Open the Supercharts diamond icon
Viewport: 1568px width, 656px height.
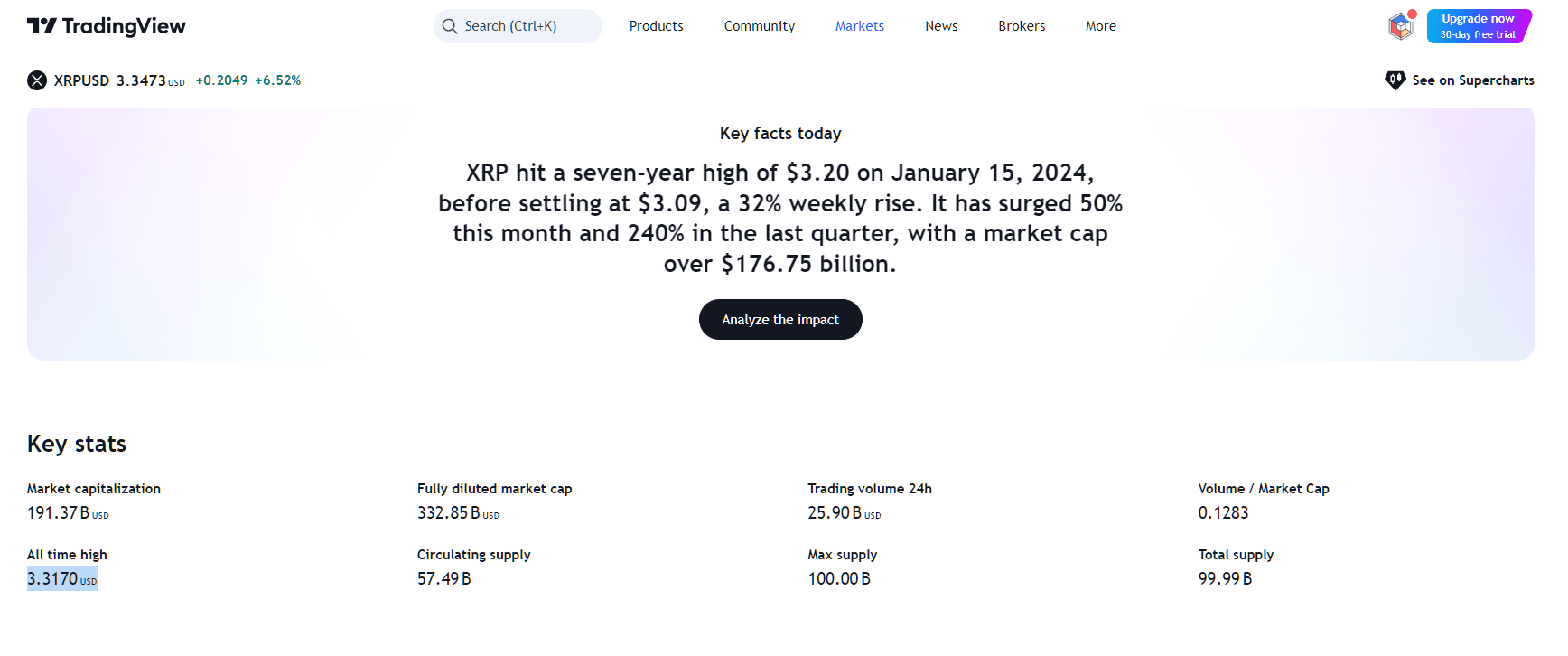(1395, 80)
